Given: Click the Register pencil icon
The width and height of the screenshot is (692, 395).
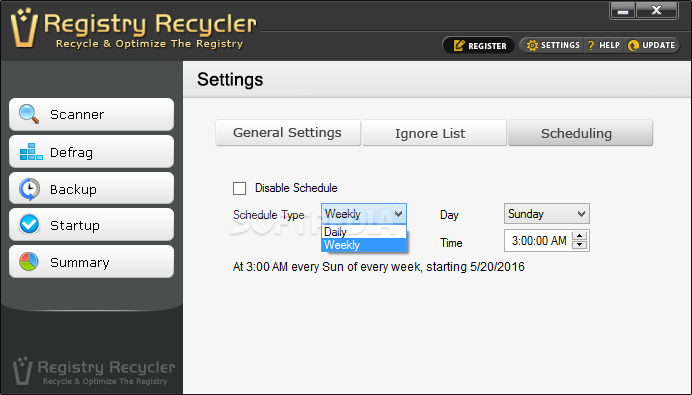Looking at the screenshot, I should click(459, 45).
